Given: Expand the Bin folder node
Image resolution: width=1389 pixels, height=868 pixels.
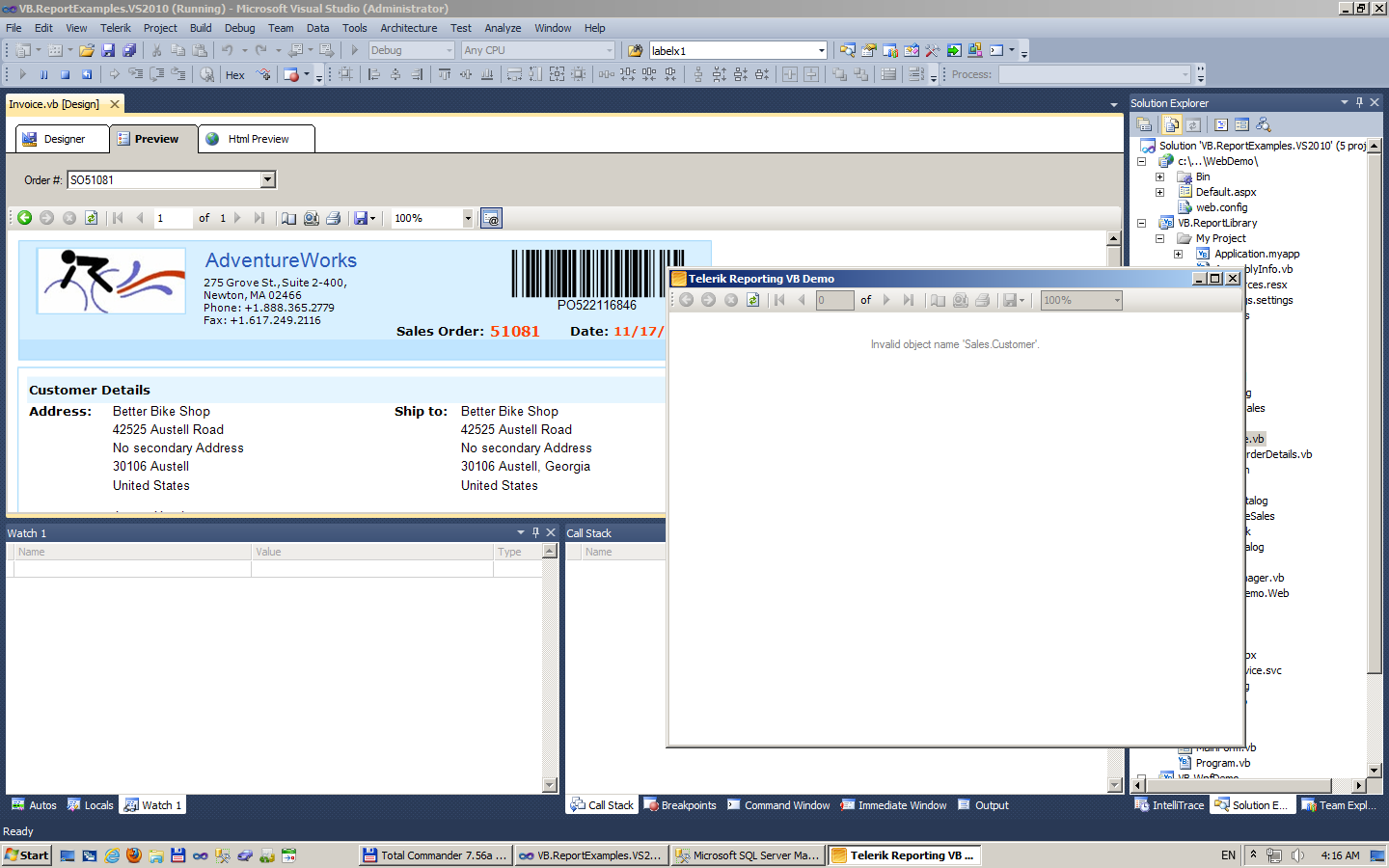Looking at the screenshot, I should pos(1160,176).
